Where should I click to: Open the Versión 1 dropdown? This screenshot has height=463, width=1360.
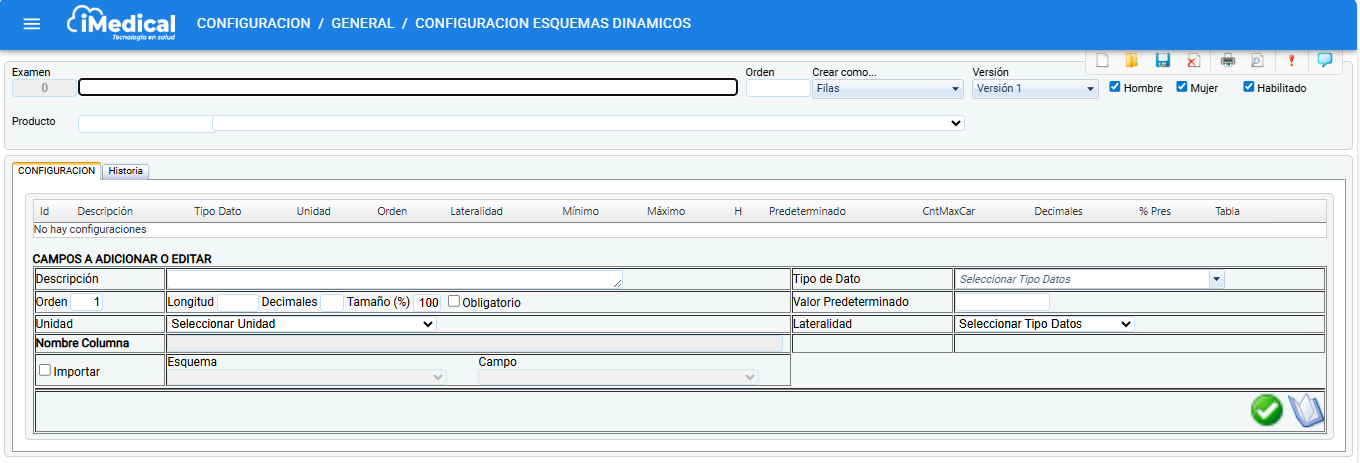[x=1035, y=88]
